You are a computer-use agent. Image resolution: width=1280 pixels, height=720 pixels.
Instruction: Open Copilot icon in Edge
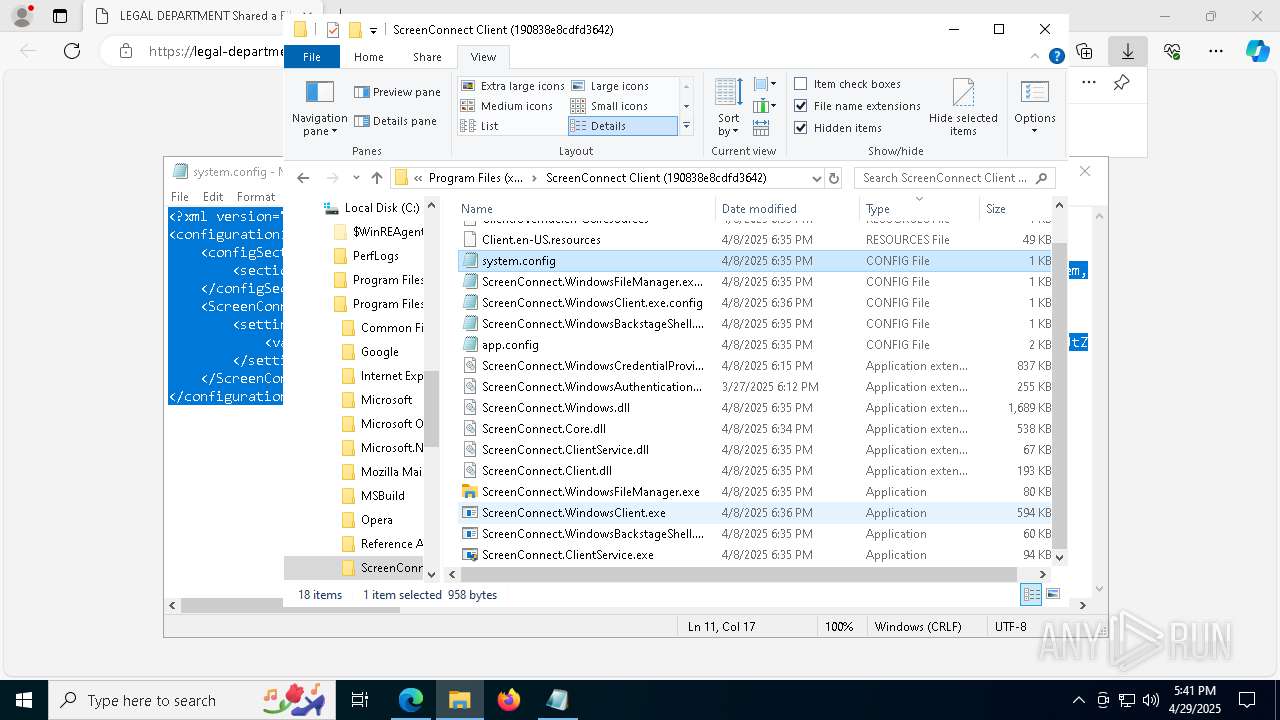tap(1258, 51)
